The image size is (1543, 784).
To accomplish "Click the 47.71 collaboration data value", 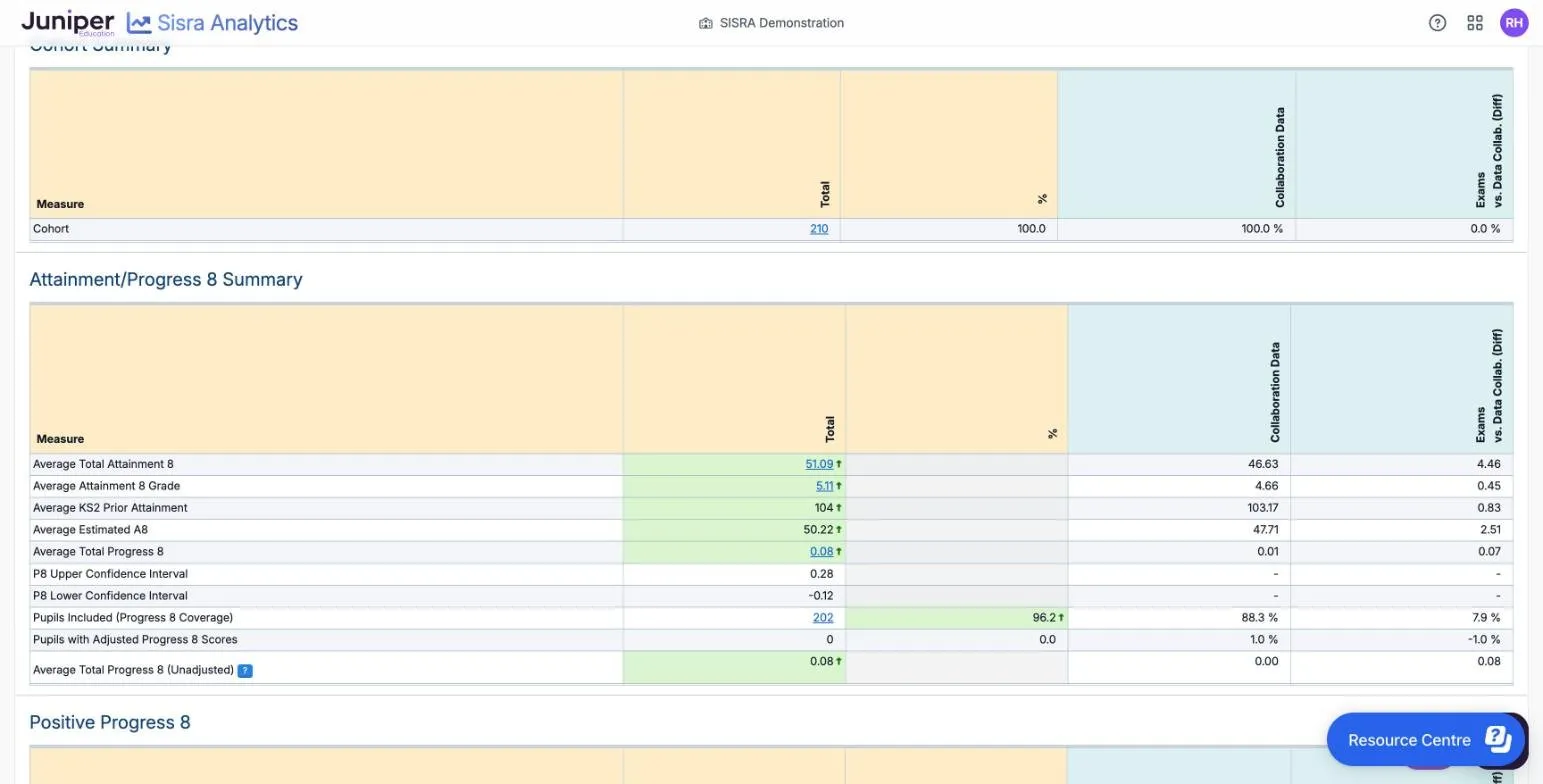I will [x=1265, y=530].
